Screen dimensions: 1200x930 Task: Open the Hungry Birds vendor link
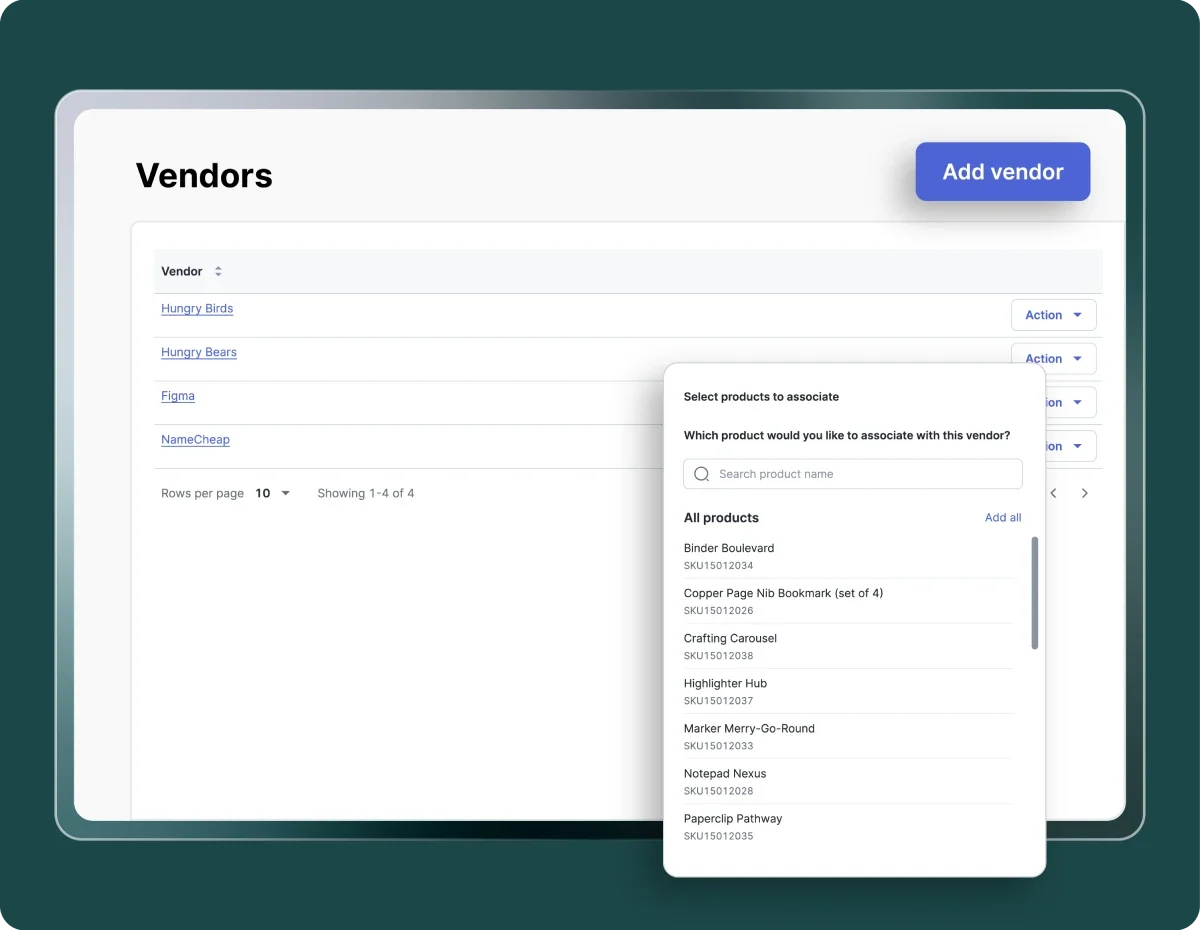click(197, 309)
